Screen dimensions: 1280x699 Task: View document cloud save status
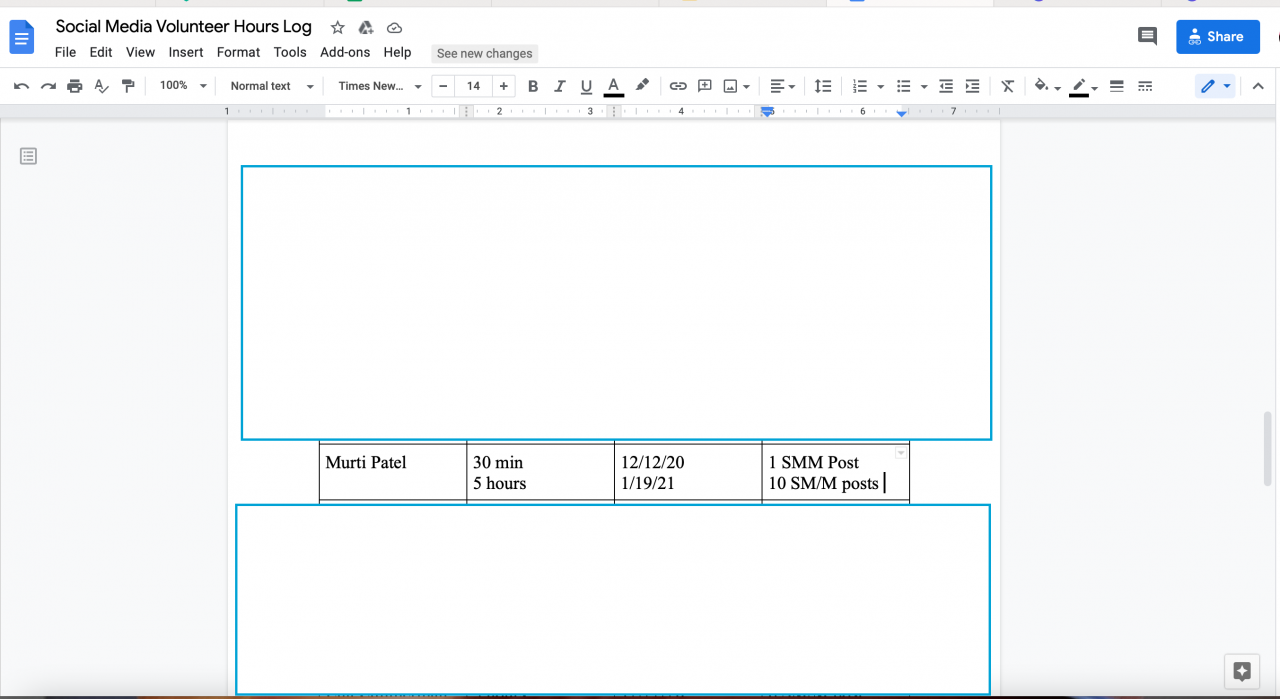pos(394,28)
